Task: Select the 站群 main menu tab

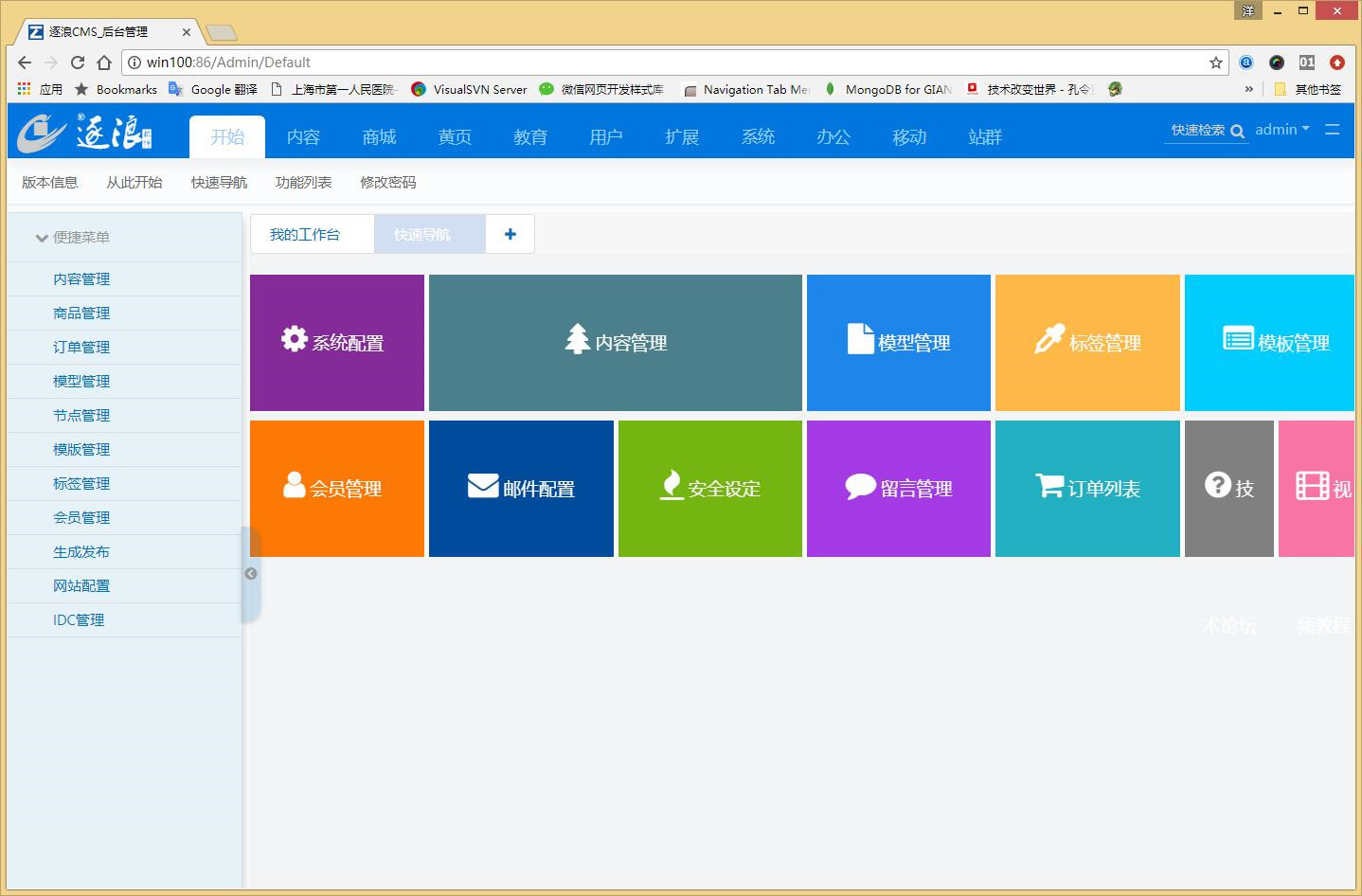Action: [x=985, y=137]
